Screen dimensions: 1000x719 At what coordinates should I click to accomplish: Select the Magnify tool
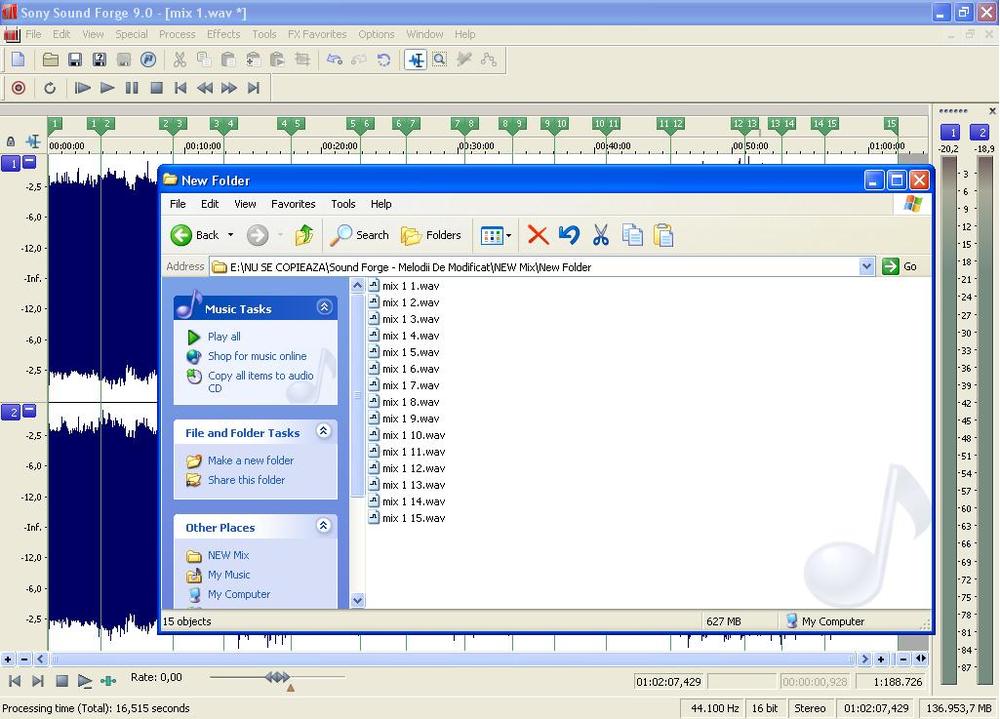pos(440,60)
